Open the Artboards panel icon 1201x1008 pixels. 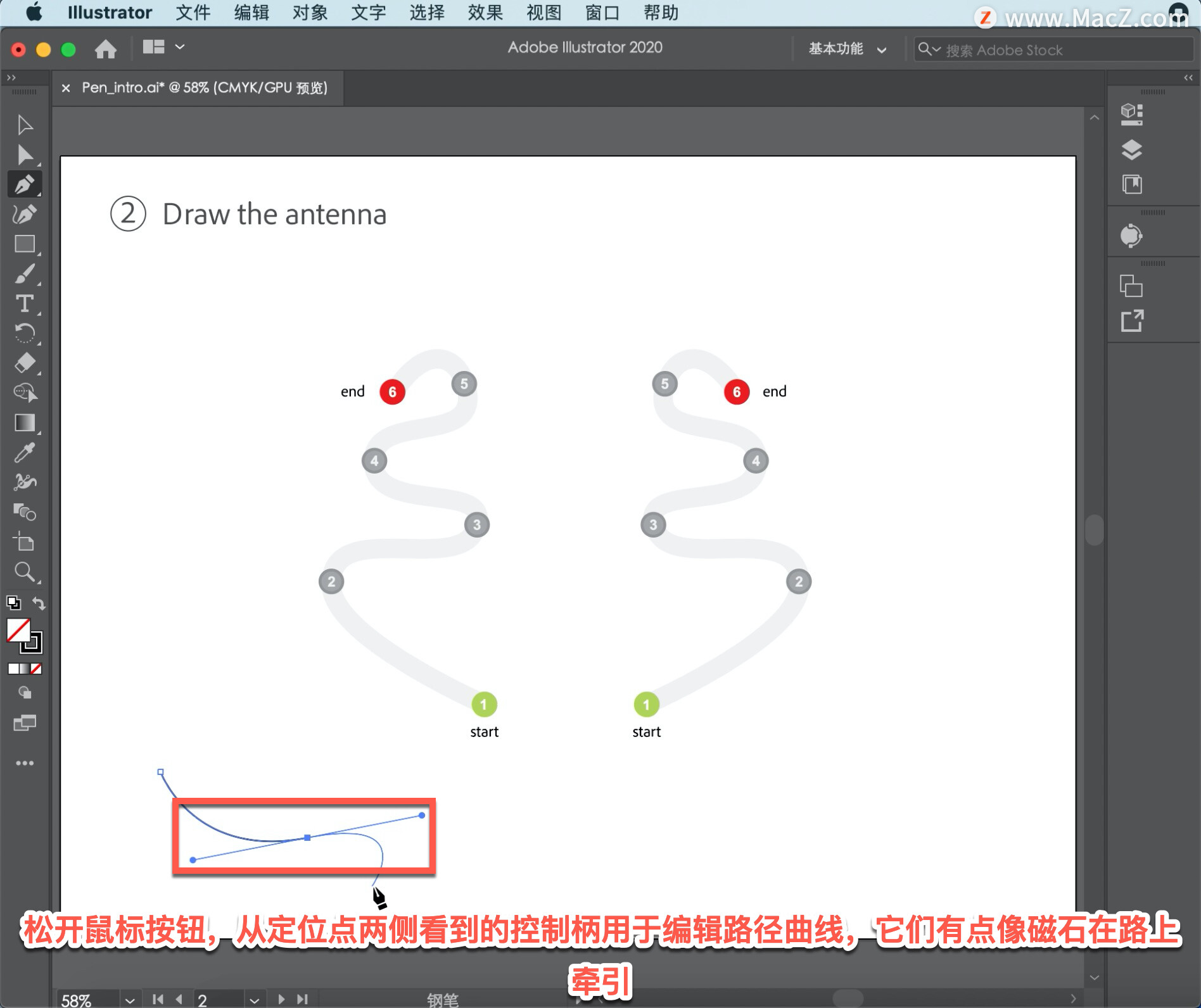(x=1131, y=286)
